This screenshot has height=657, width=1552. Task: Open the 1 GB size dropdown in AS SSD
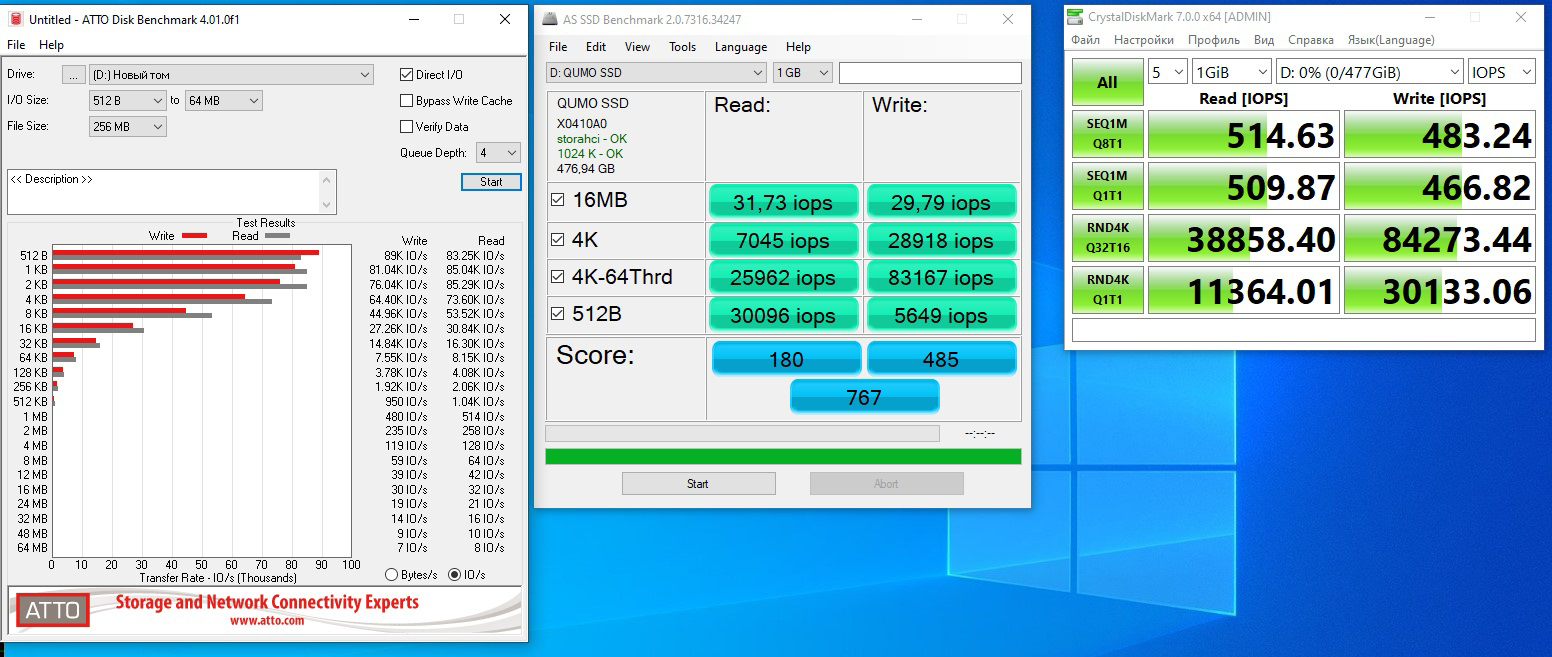click(803, 72)
